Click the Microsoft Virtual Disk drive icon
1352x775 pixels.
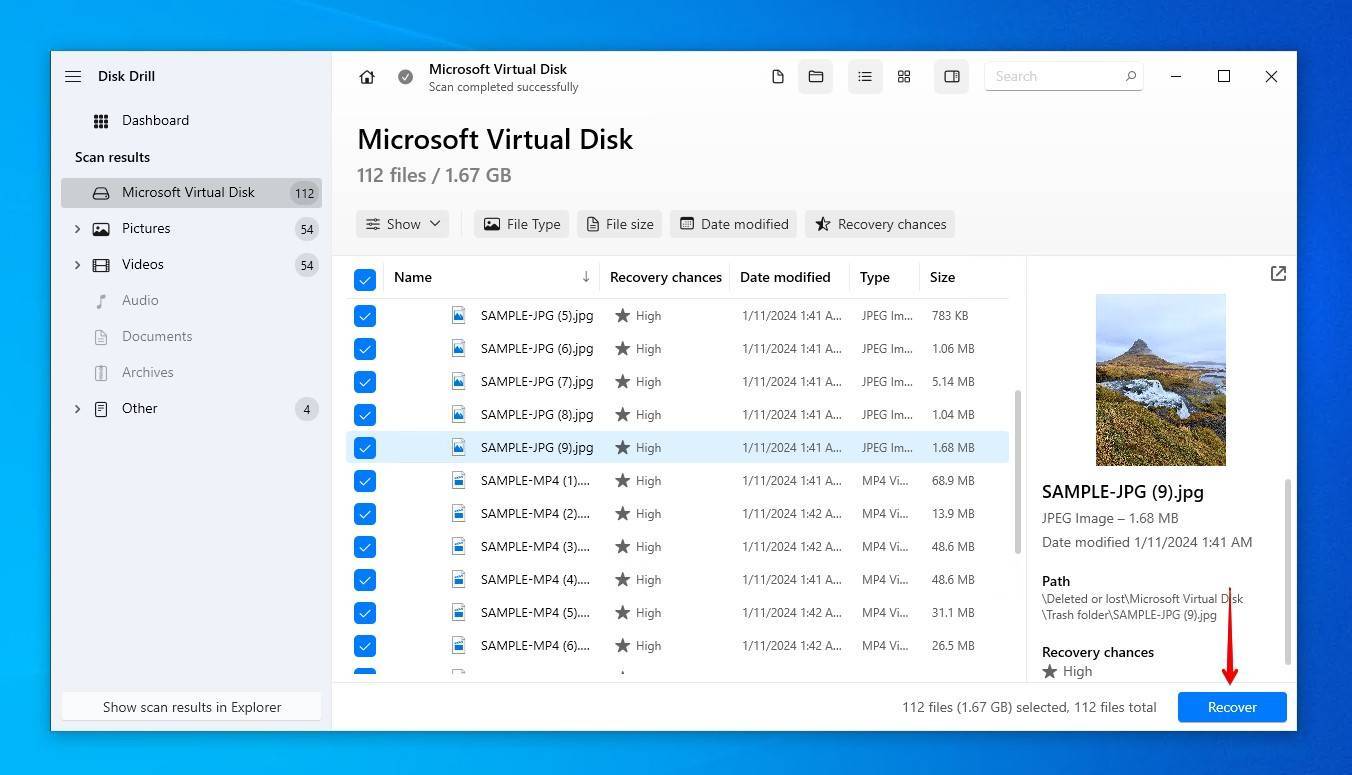[101, 193]
